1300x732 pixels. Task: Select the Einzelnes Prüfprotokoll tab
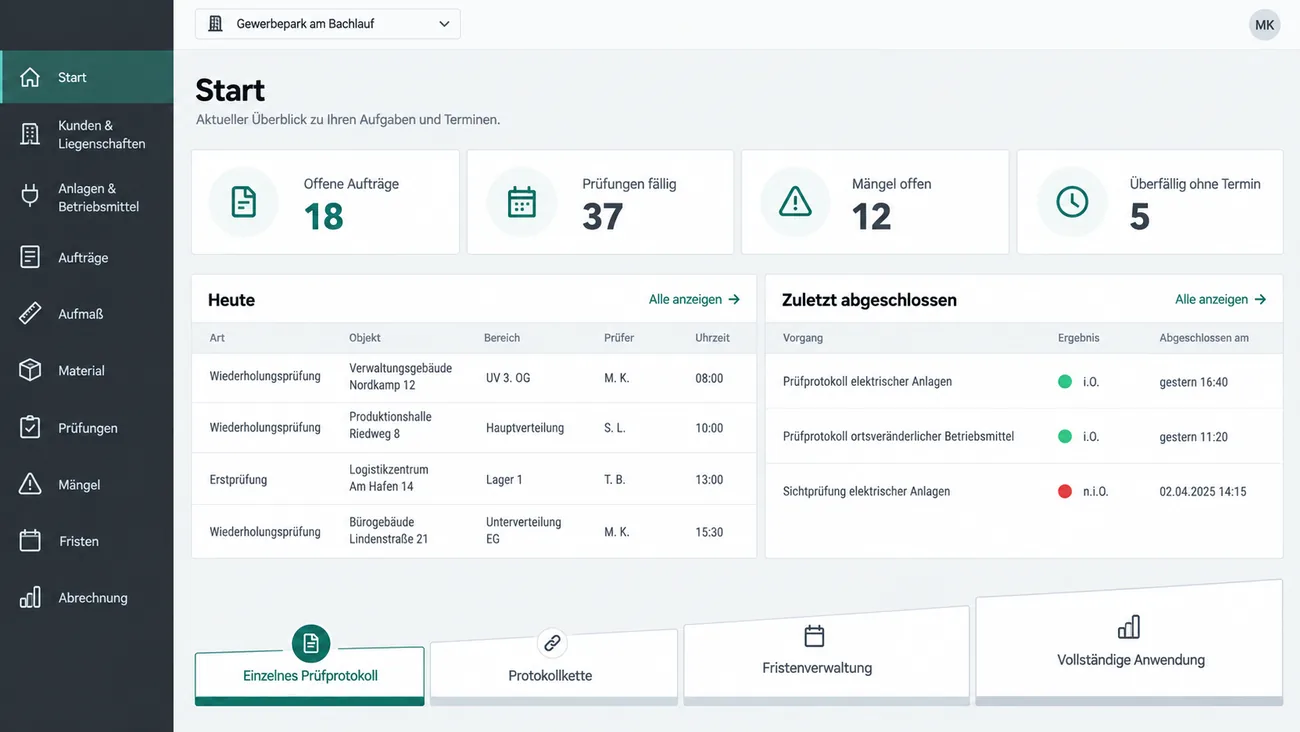pyautogui.click(x=310, y=676)
